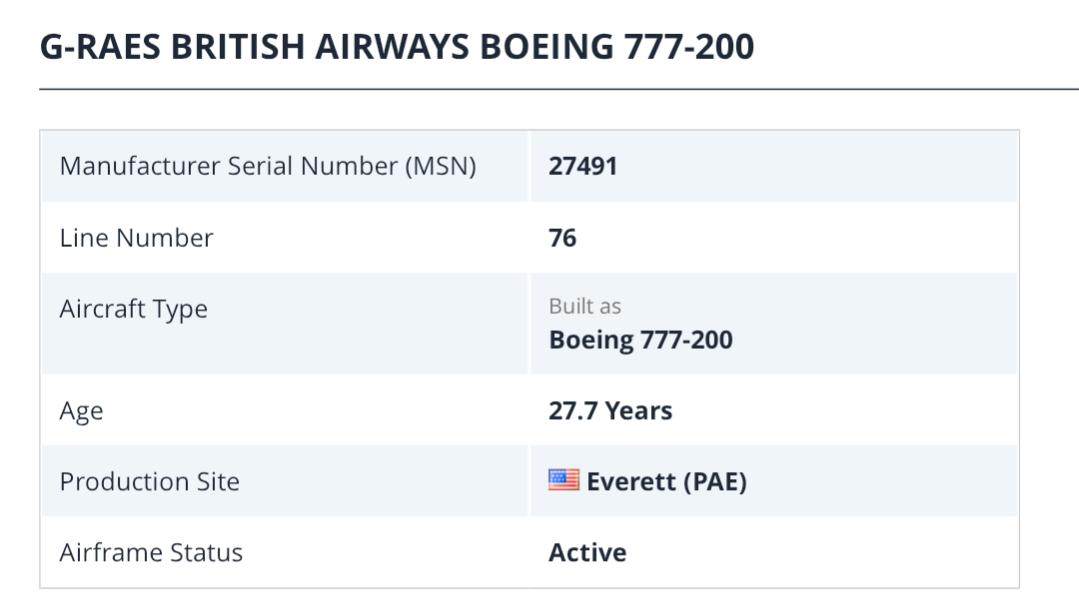Select the Manufacturer Serial Number label

(228, 166)
